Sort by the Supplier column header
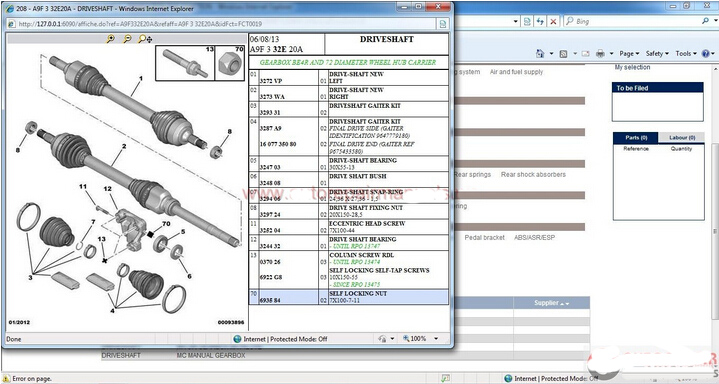 point(552,303)
